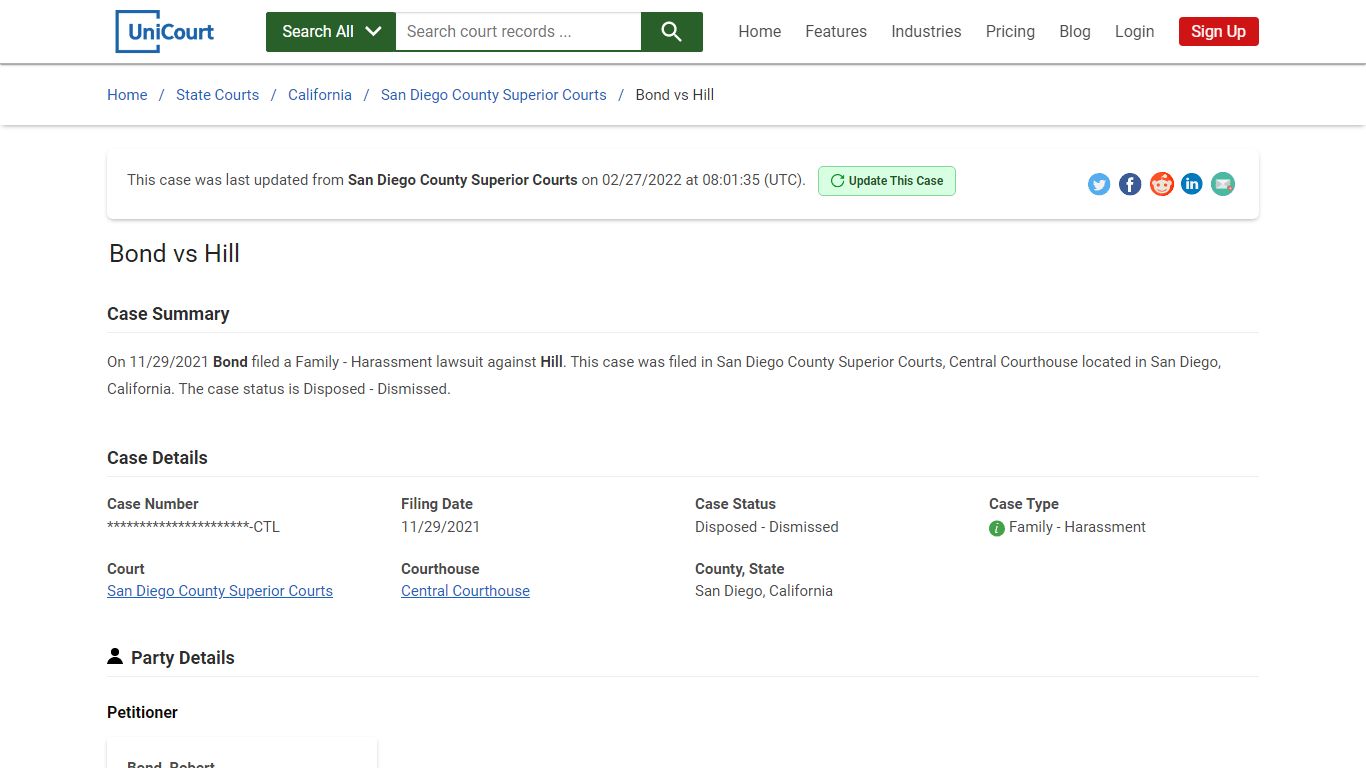Open the UniCourt logo homepage
The width and height of the screenshot is (1366, 768).
(x=165, y=31)
